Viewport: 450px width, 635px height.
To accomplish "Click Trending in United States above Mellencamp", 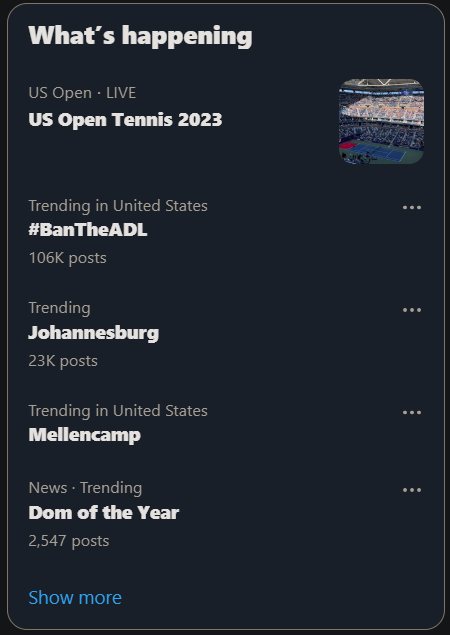I will (118, 411).
